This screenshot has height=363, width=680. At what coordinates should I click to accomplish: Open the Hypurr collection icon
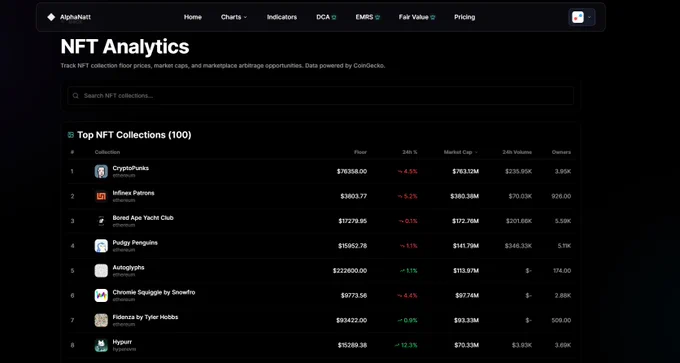(101, 345)
